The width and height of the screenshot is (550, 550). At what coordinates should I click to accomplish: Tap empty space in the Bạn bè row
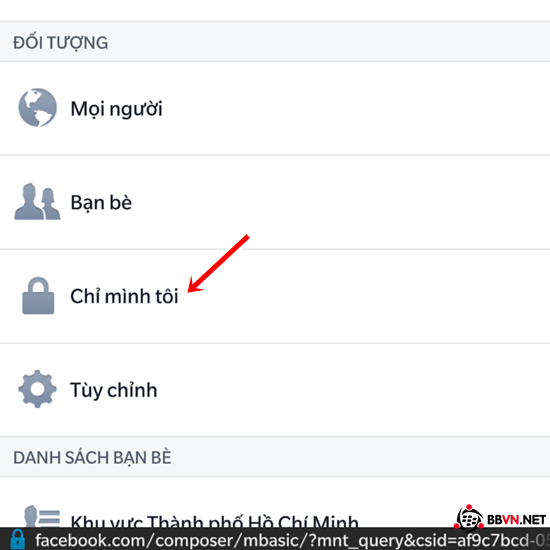point(351,202)
